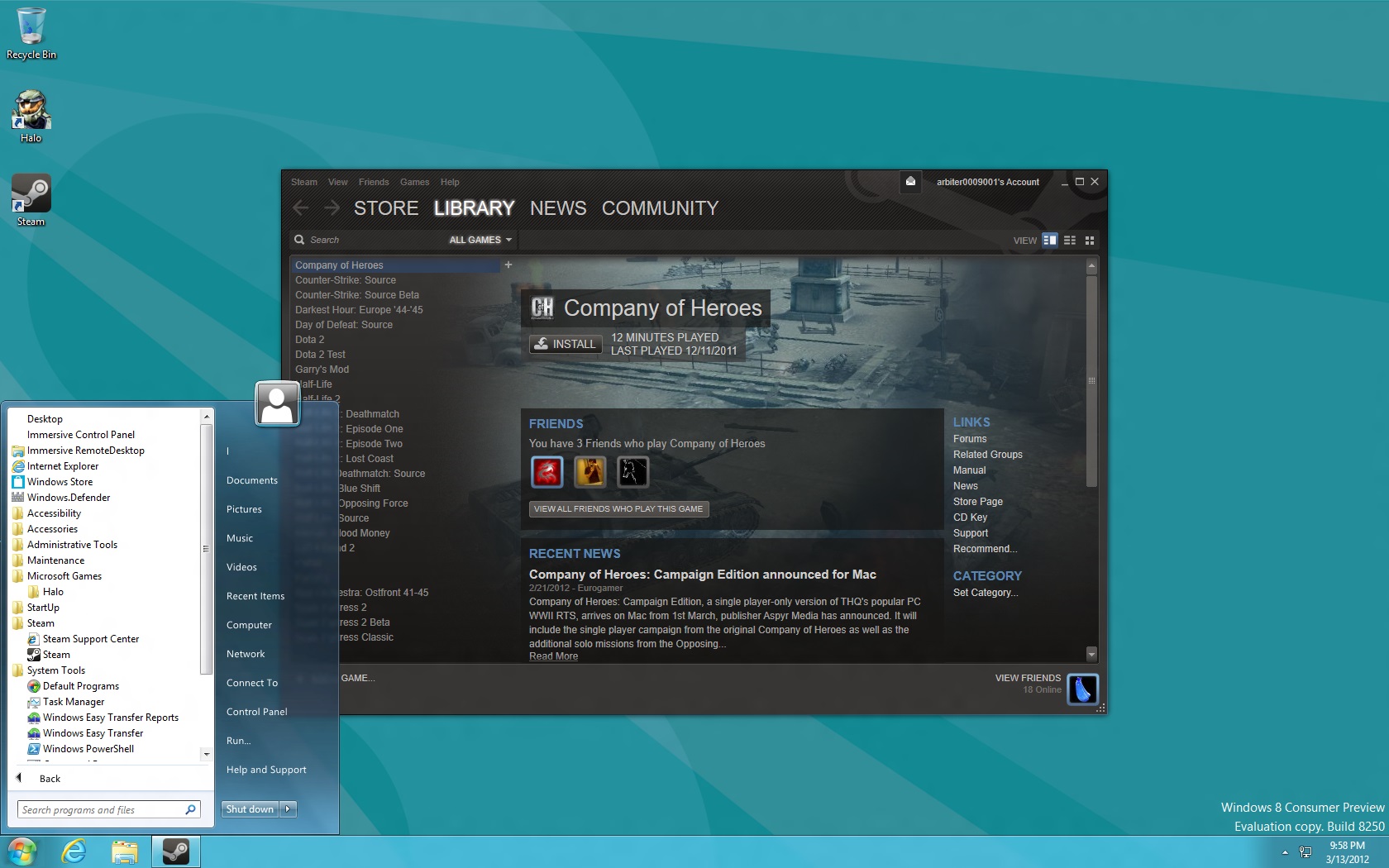This screenshot has width=1389, height=868.
Task: Click the Windows Start orb
Action: (22, 851)
